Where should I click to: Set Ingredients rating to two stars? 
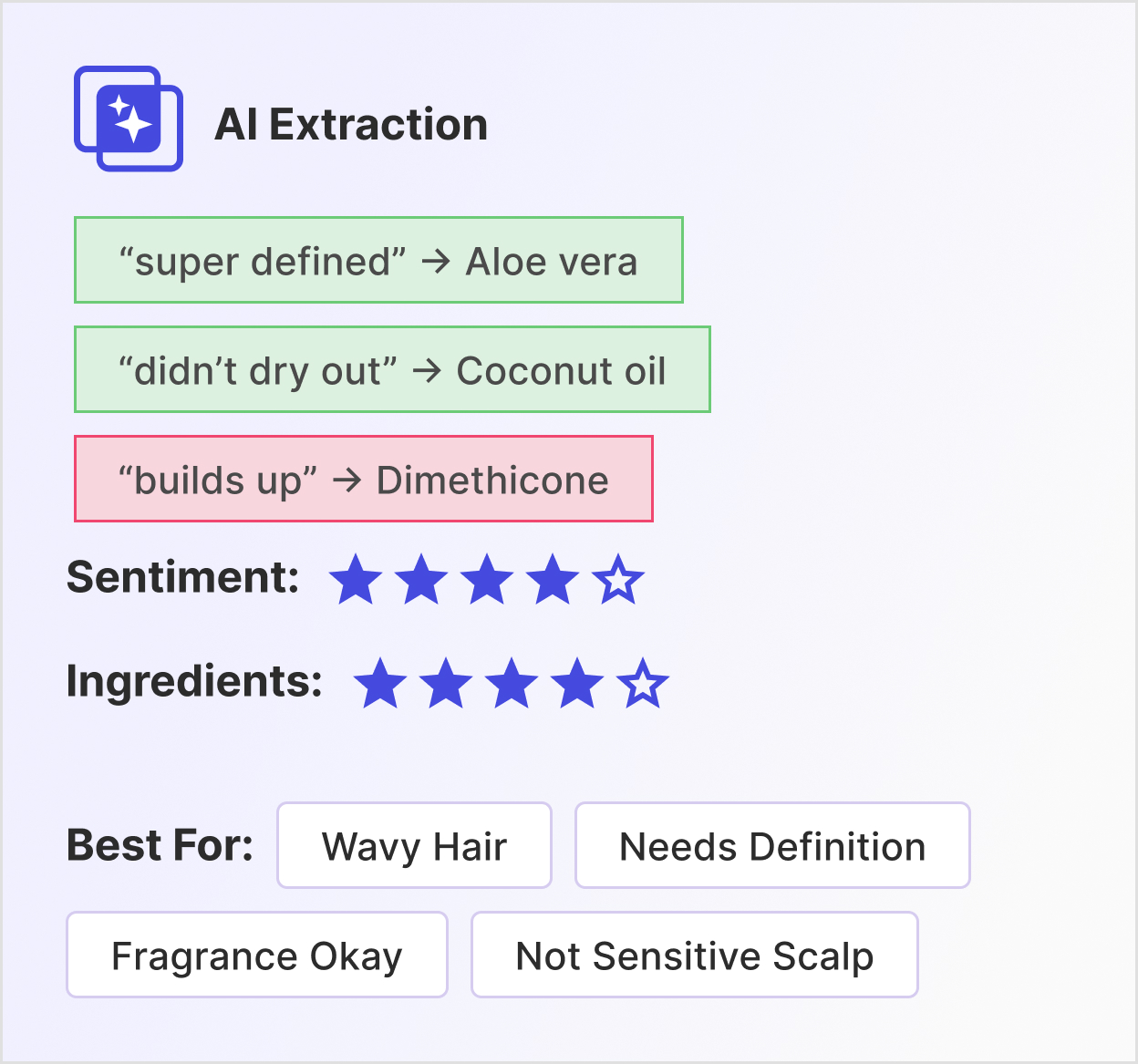click(446, 683)
